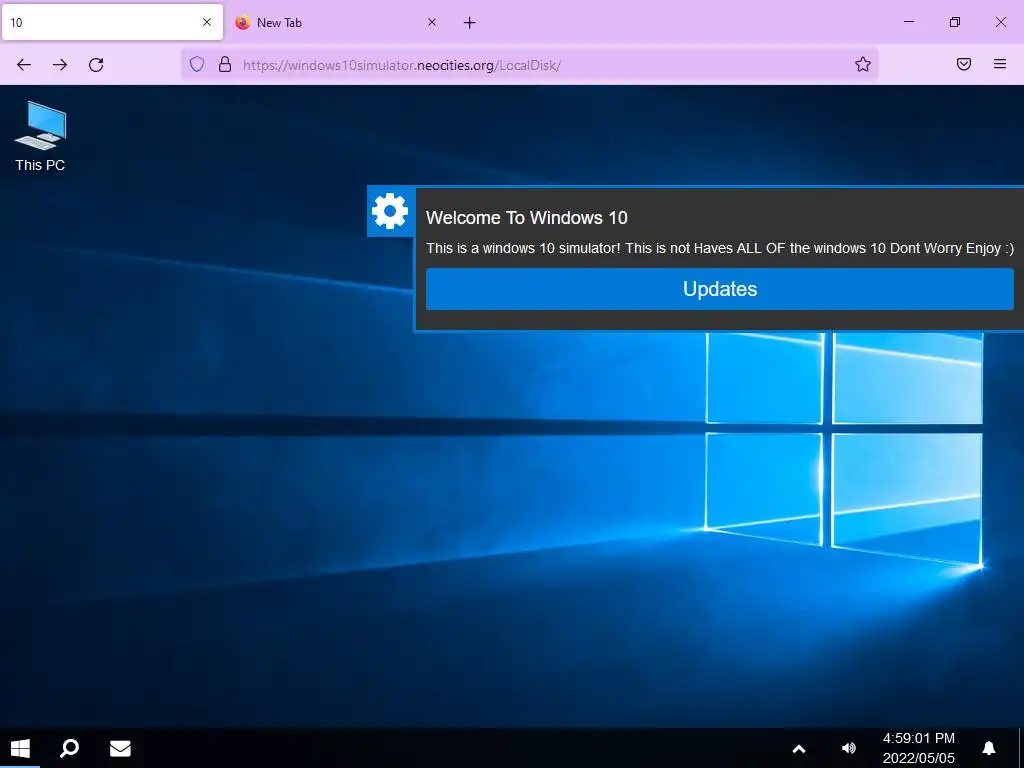1024x768 pixels.
Task: View site security padlock info
Action: point(225,64)
